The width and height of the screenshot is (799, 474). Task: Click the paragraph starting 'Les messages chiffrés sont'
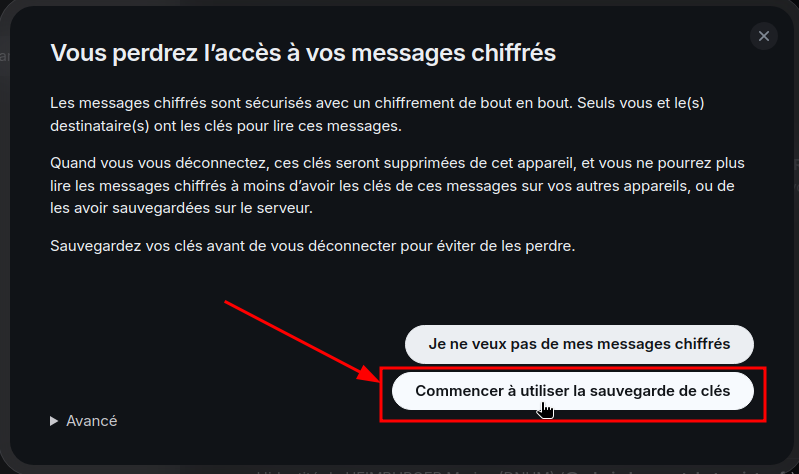pyautogui.click(x=377, y=114)
